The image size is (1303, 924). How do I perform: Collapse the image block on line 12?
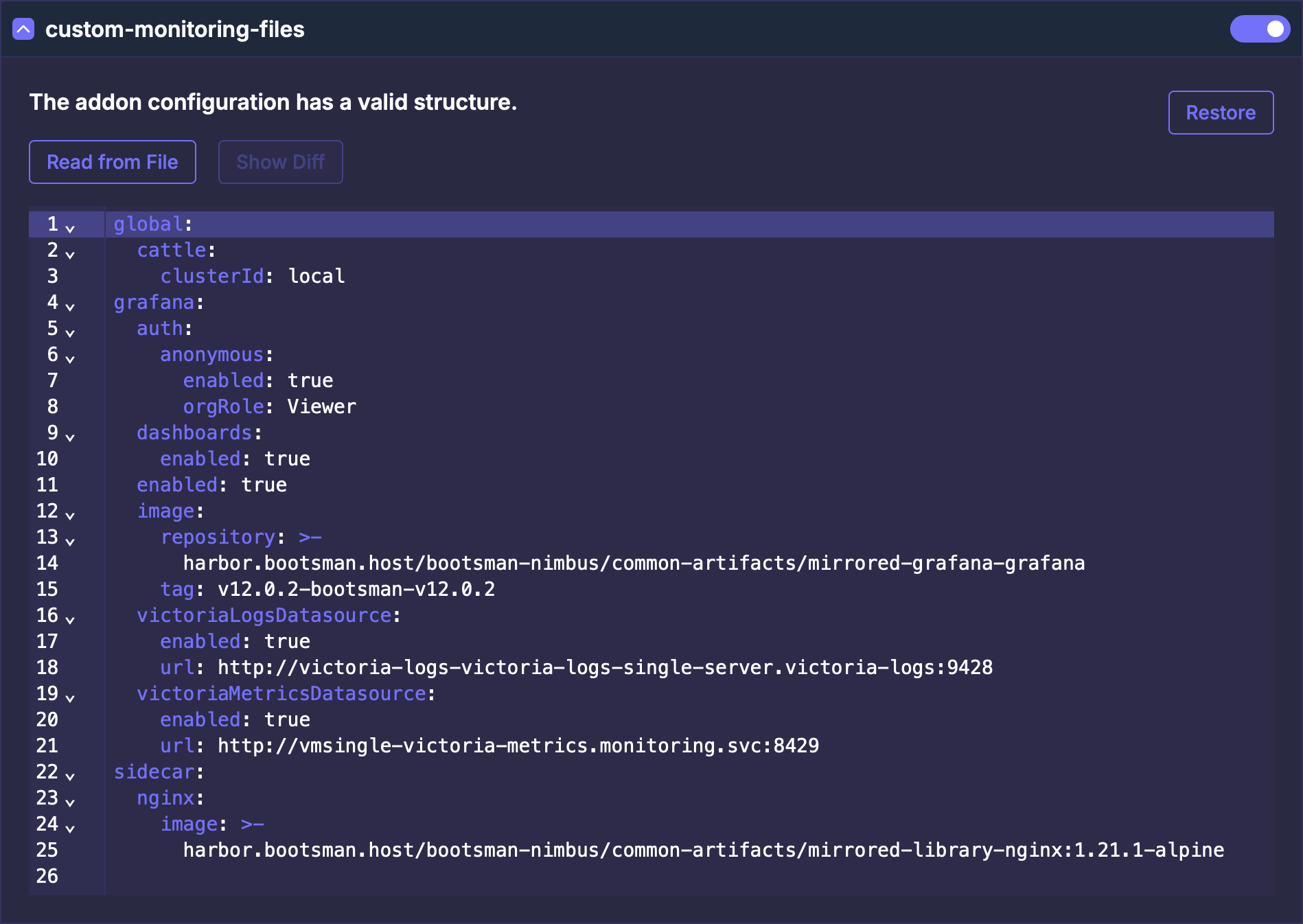pyautogui.click(x=70, y=513)
